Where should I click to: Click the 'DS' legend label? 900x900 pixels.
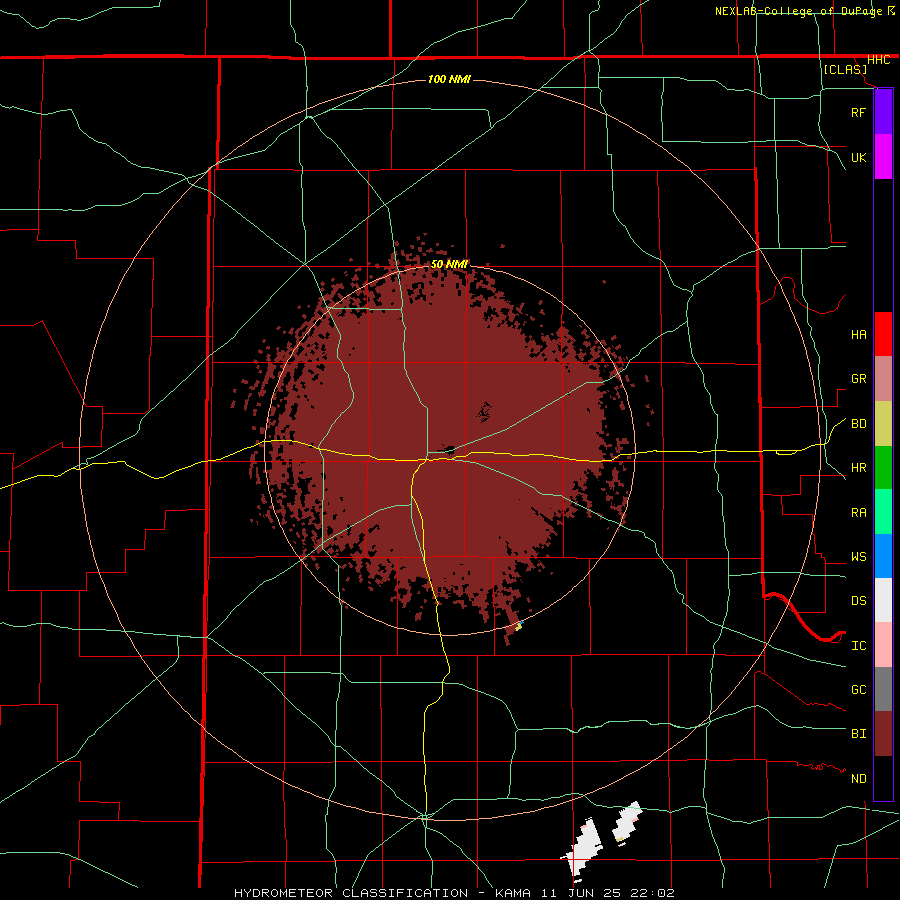click(x=858, y=601)
